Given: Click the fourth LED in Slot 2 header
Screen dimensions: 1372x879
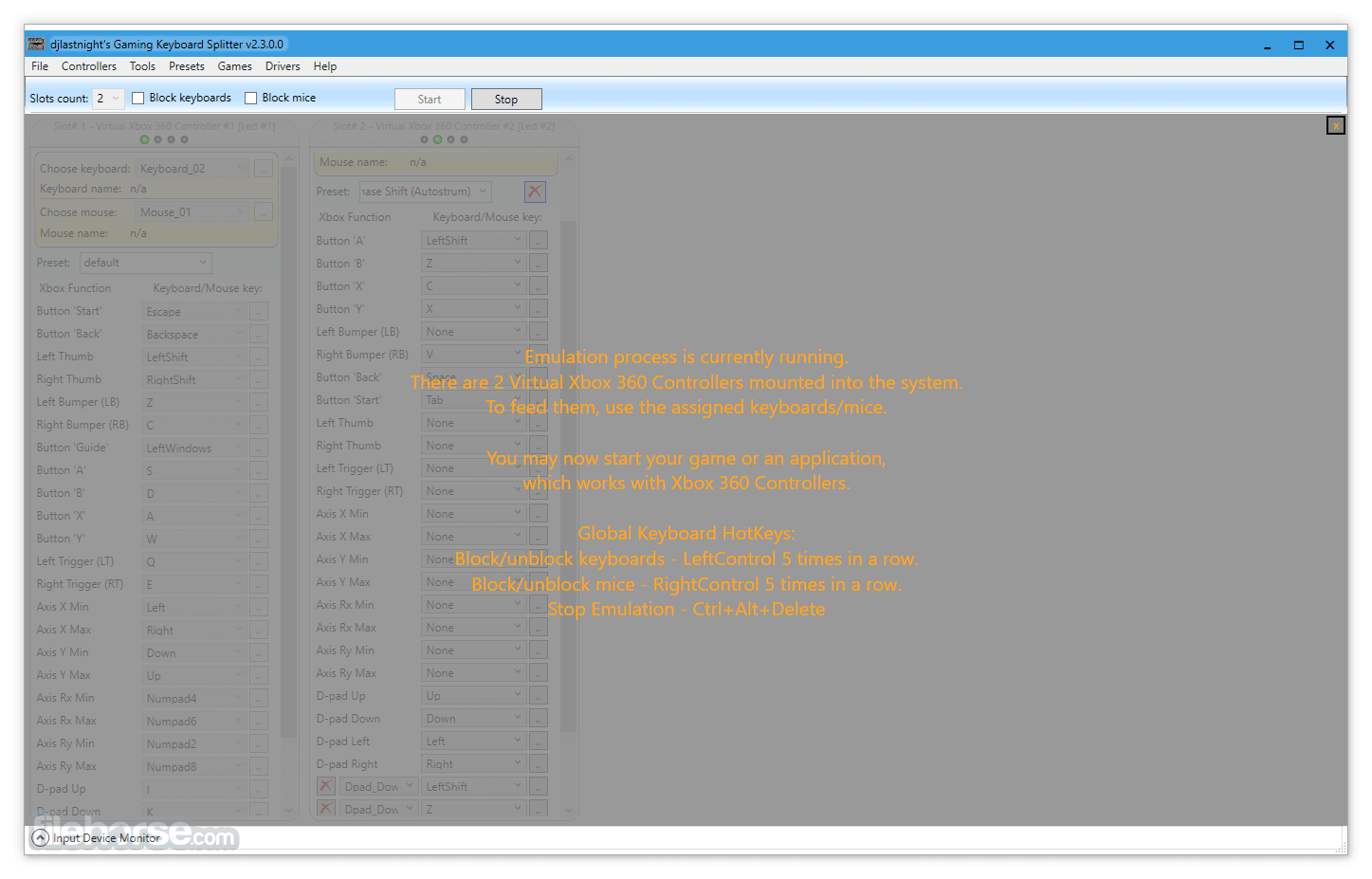Looking at the screenshot, I should 464,139.
